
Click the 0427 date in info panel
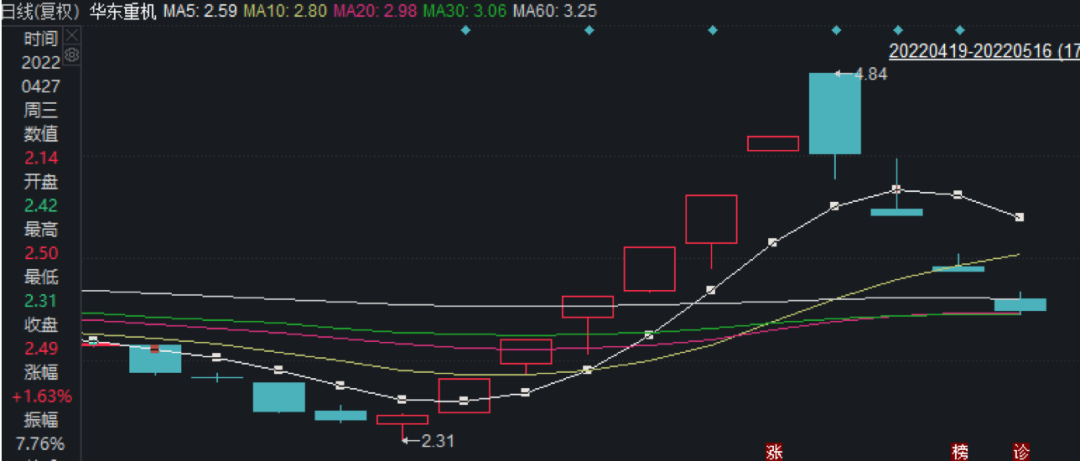(x=41, y=87)
